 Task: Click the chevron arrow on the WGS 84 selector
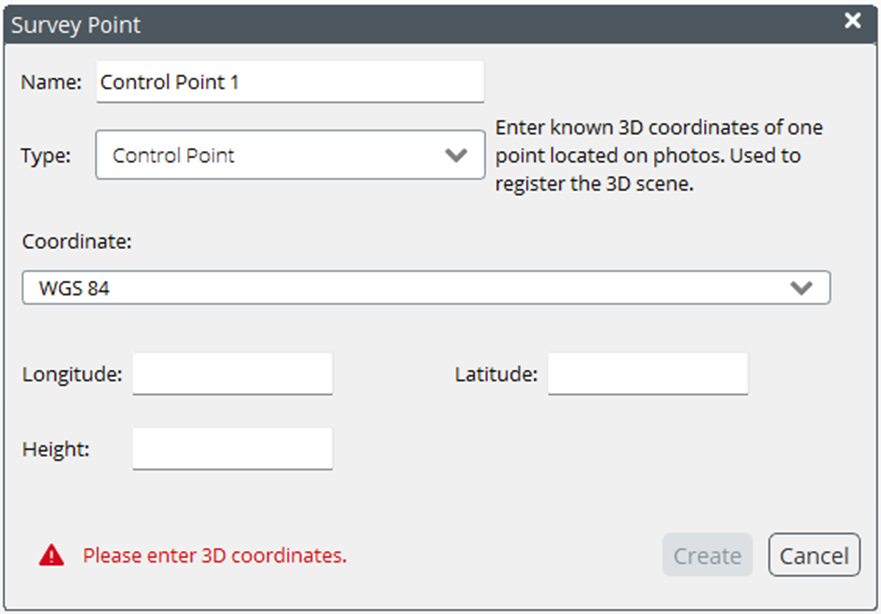pyautogui.click(x=802, y=287)
